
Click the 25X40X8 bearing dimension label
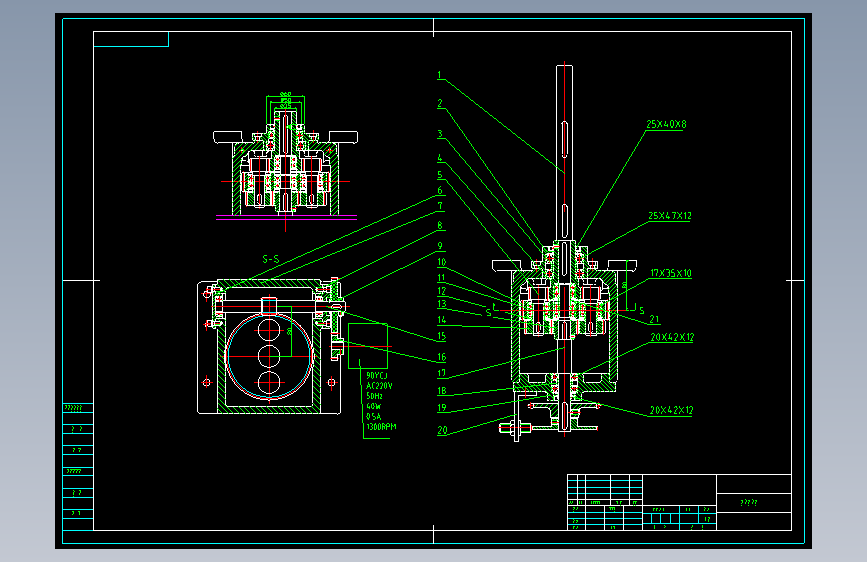pos(666,124)
